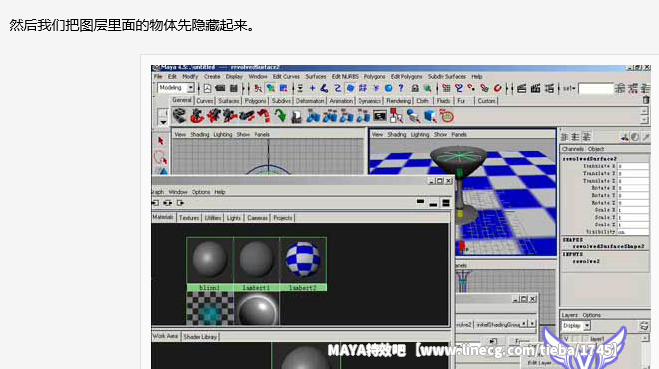Click the trash can shelf icon

click(x=646, y=100)
